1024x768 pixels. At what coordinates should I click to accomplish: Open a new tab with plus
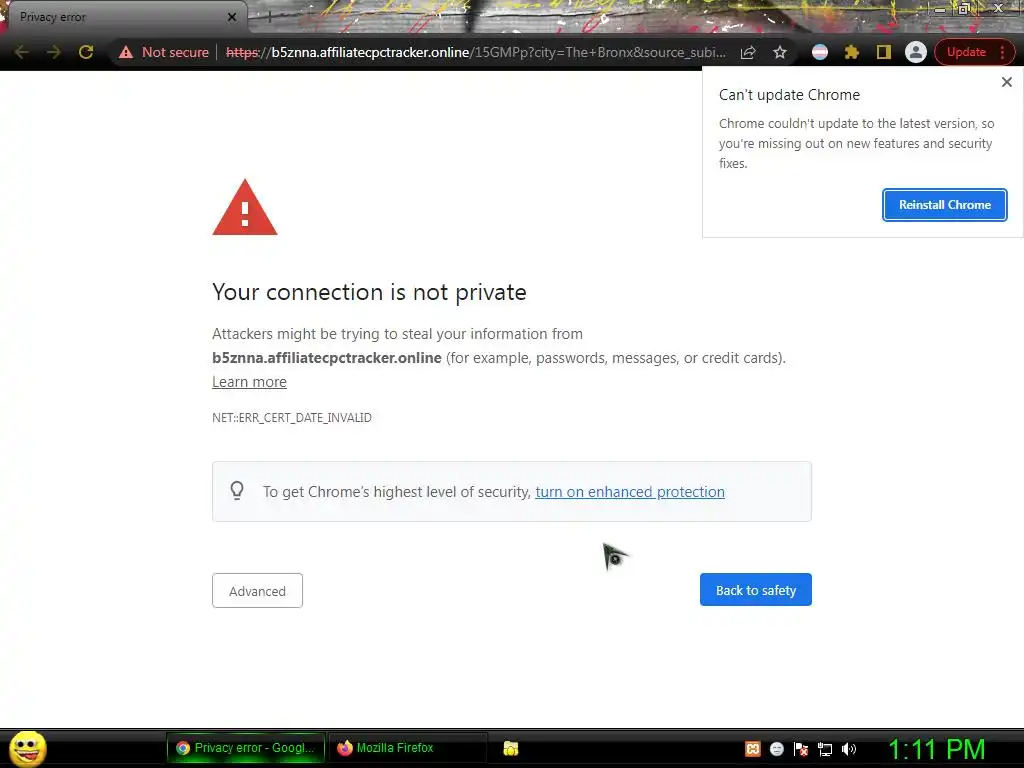pos(269,17)
